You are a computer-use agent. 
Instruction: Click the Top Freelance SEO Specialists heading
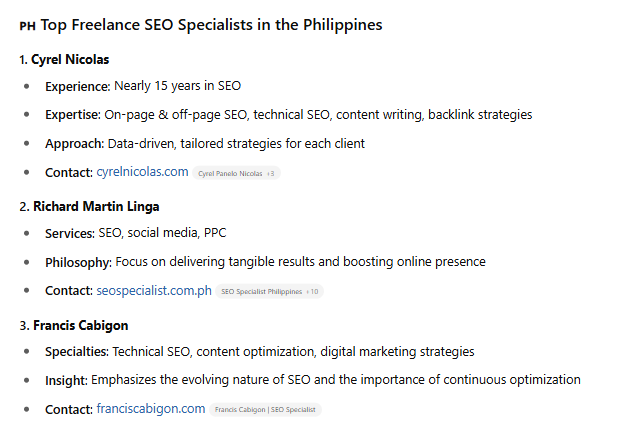[211, 25]
